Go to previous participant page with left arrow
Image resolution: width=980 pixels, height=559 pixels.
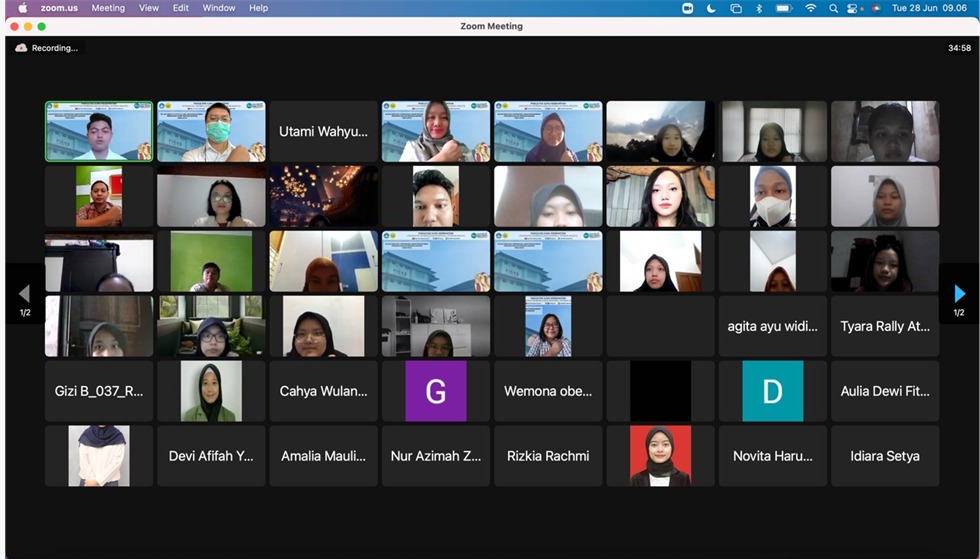point(24,294)
